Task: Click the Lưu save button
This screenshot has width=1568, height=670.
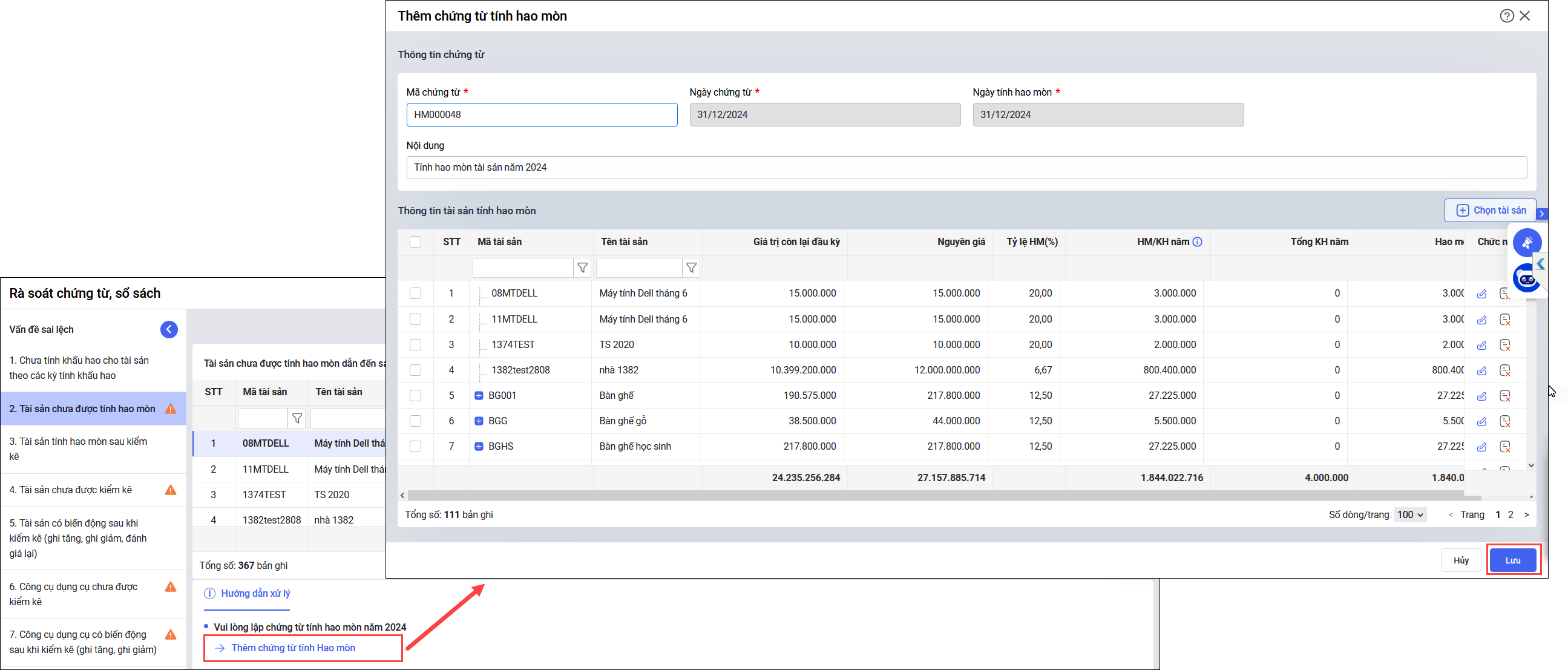Action: 1512,560
